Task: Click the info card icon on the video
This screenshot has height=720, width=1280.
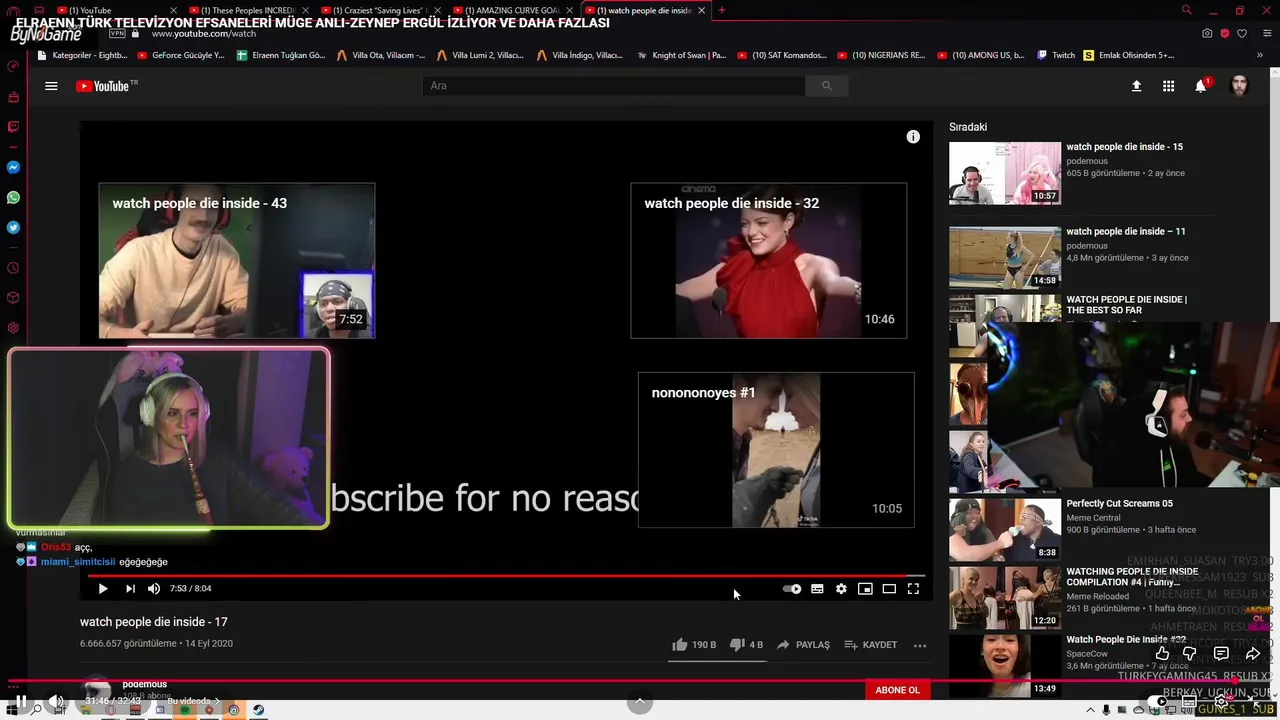Action: [913, 137]
